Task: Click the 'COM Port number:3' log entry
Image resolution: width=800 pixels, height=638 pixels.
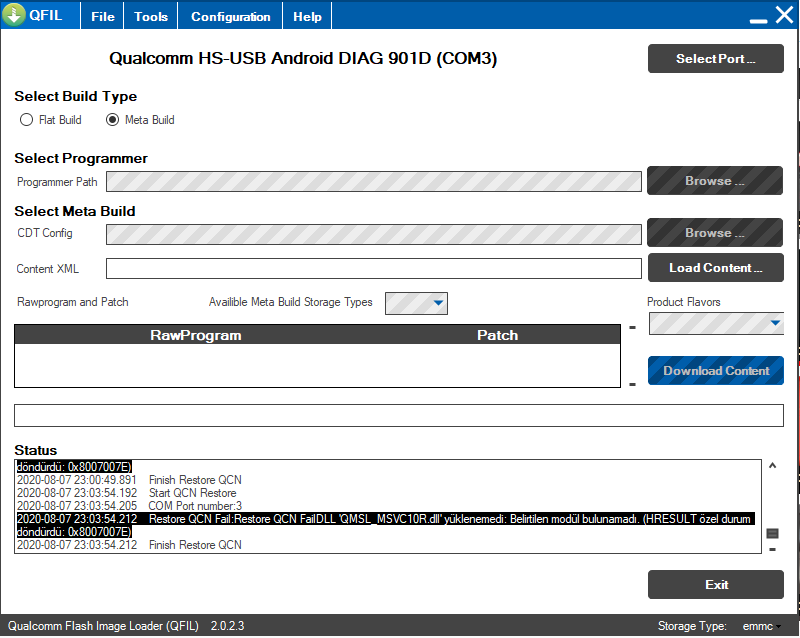Action: click(129, 506)
